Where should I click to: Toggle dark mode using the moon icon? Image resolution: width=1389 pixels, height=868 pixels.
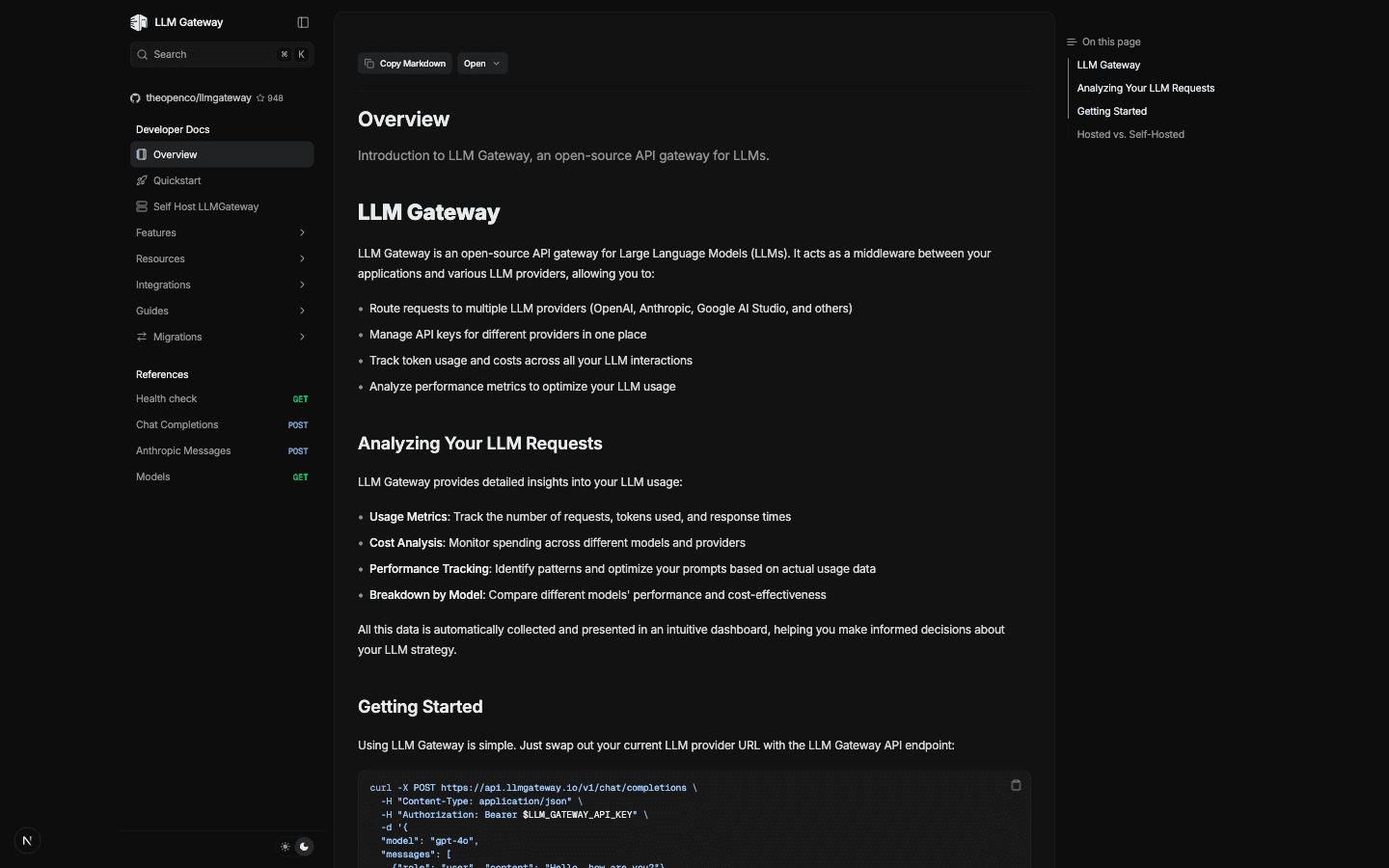pos(304,847)
